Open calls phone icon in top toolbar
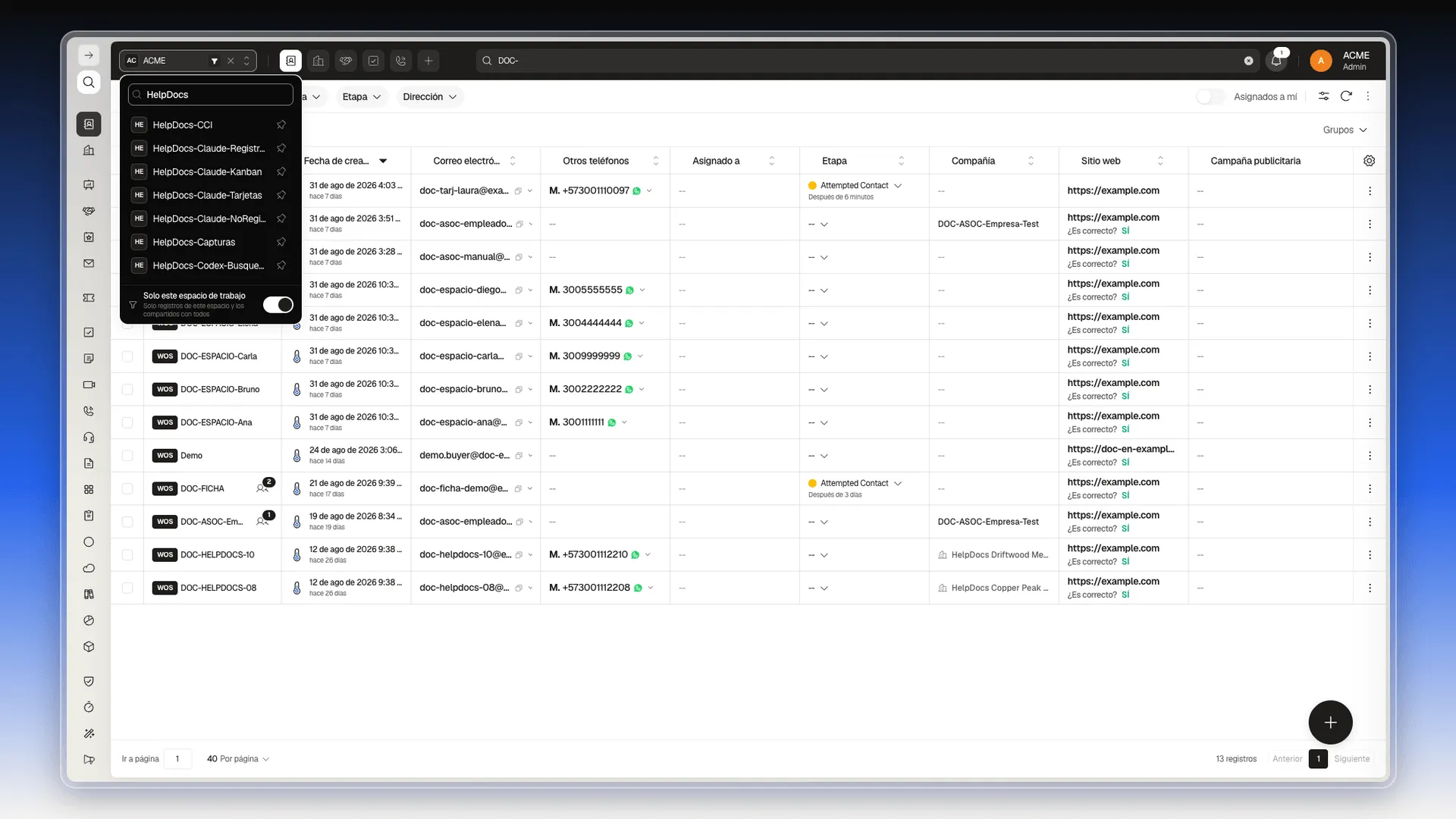 401,61
